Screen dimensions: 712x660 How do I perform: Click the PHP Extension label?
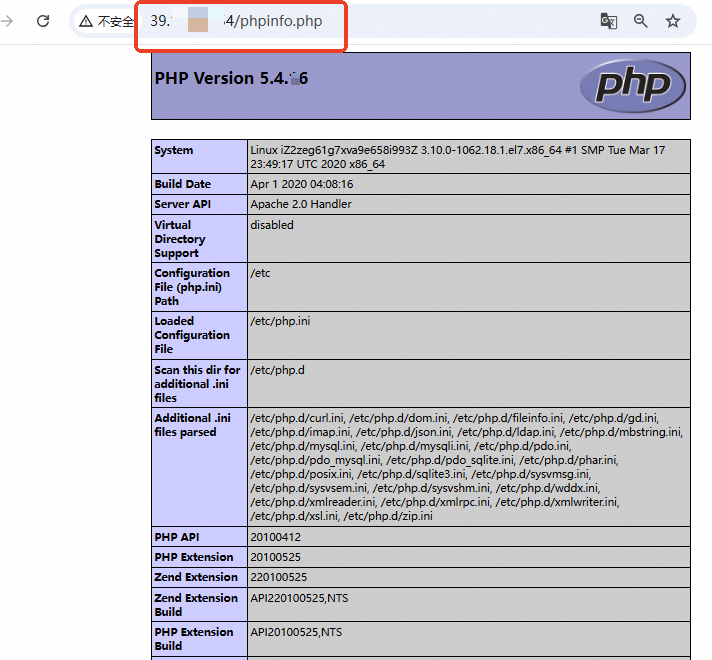coord(194,557)
